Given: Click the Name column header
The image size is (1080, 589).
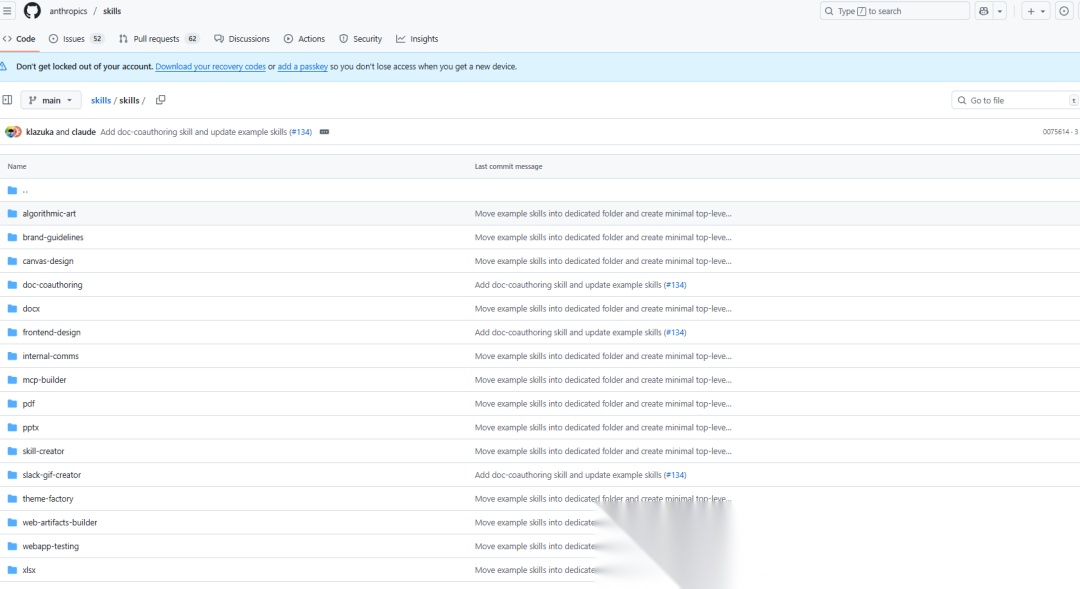Looking at the screenshot, I should (17, 166).
